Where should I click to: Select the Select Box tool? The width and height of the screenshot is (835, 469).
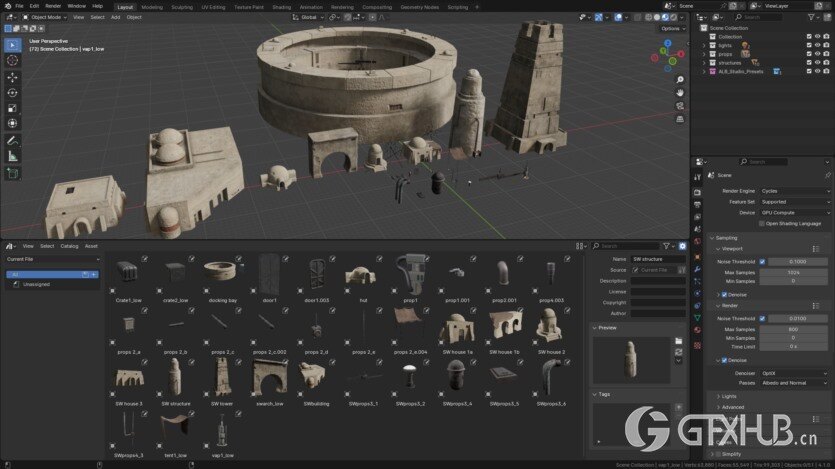point(13,45)
